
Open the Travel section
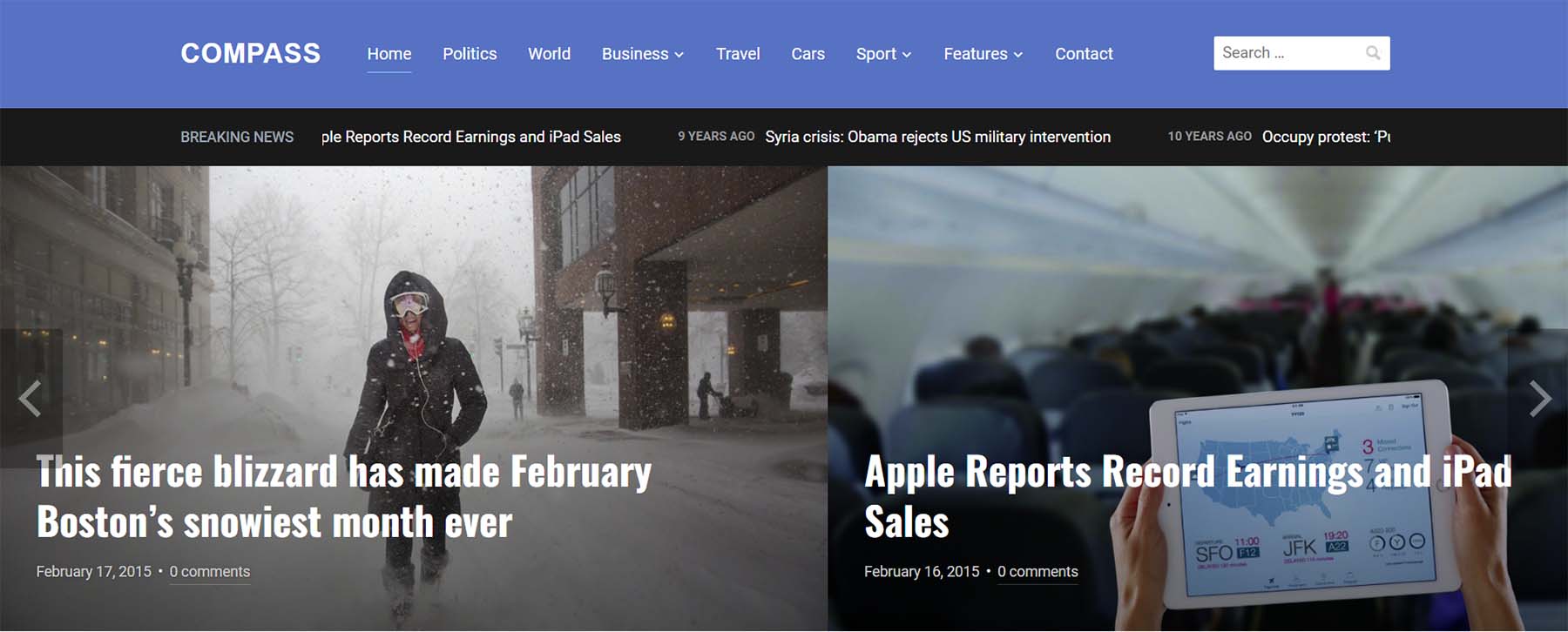pyautogui.click(x=738, y=54)
